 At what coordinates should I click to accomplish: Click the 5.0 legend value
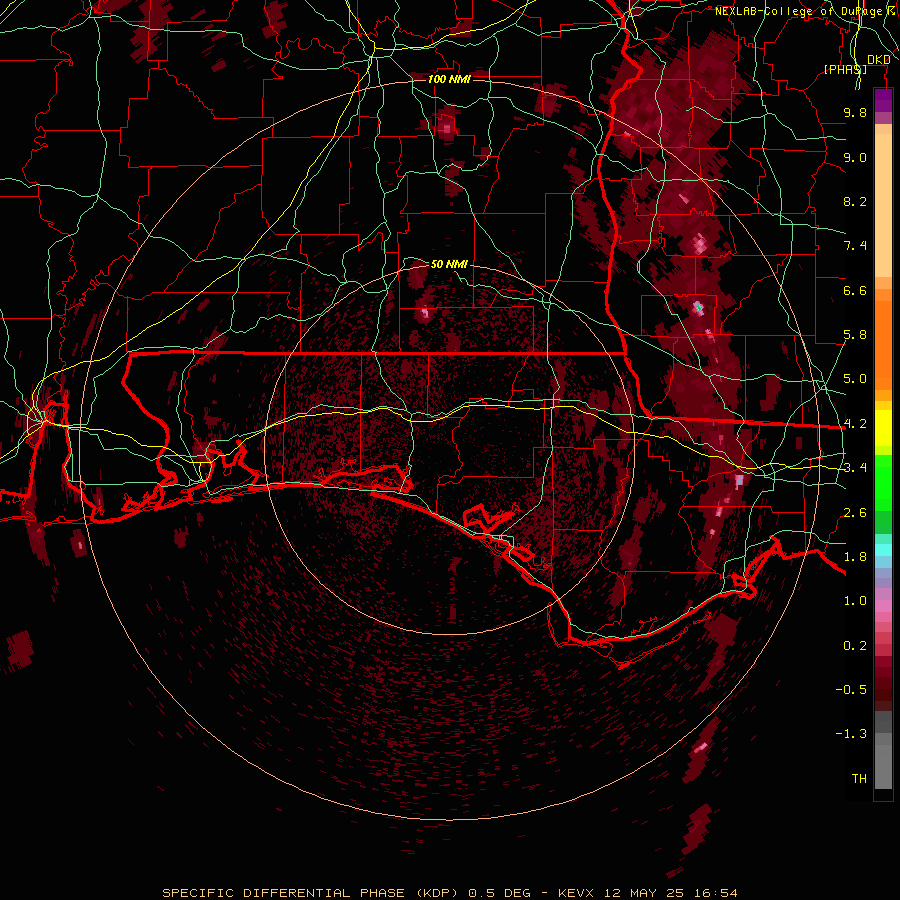[855, 379]
